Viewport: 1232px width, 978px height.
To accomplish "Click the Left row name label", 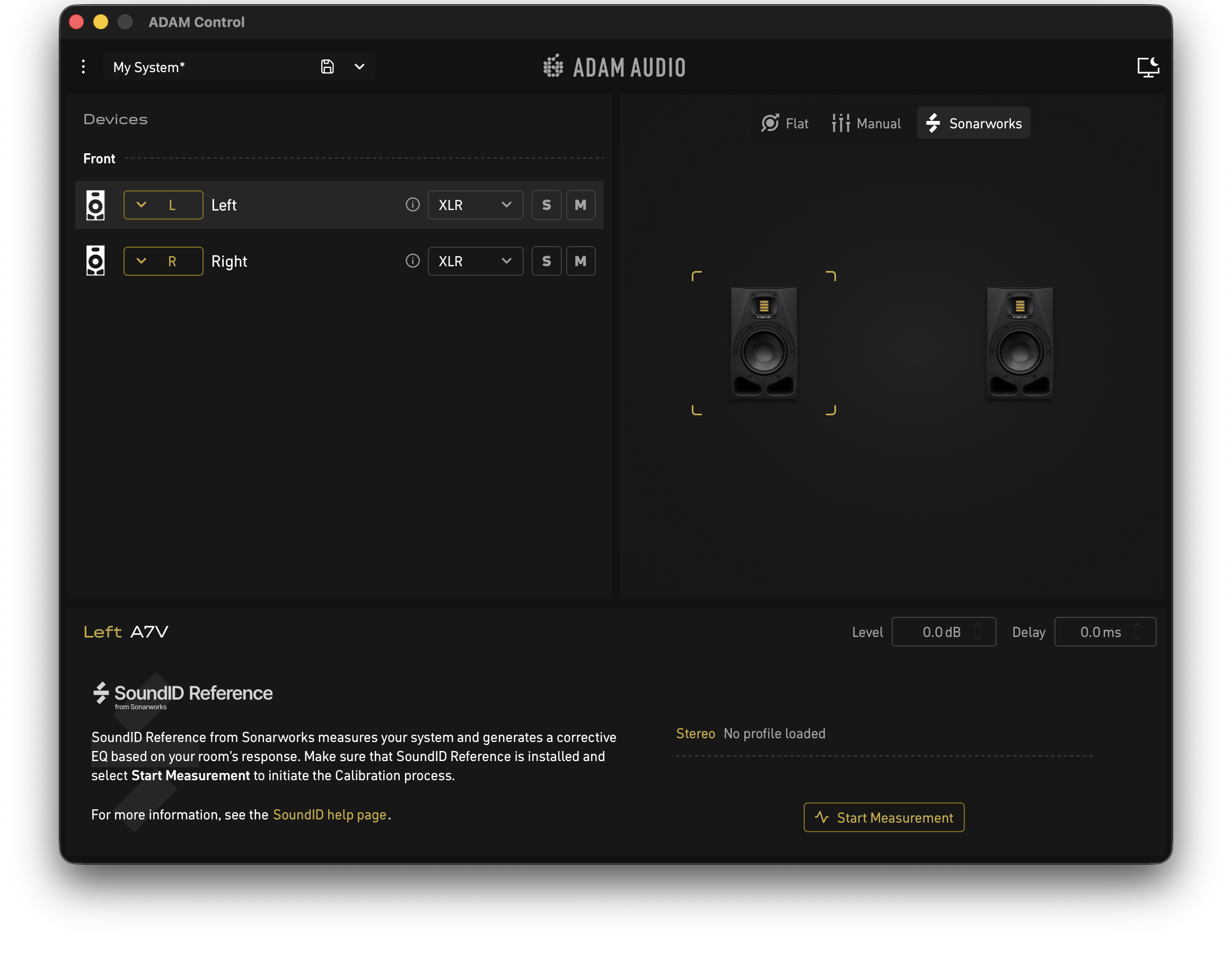I will point(224,205).
